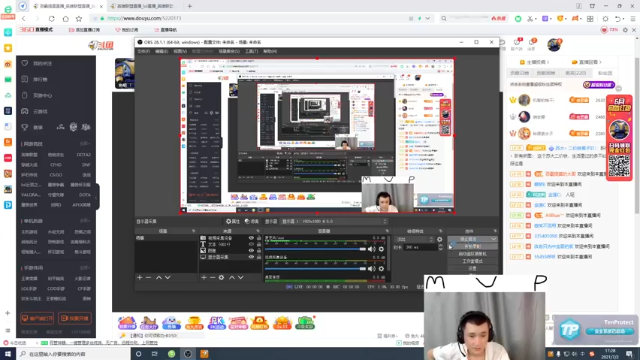Open the gamepad icon item in Douyu sidebar
This screenshot has height=360, width=640.
(x=25, y=111)
